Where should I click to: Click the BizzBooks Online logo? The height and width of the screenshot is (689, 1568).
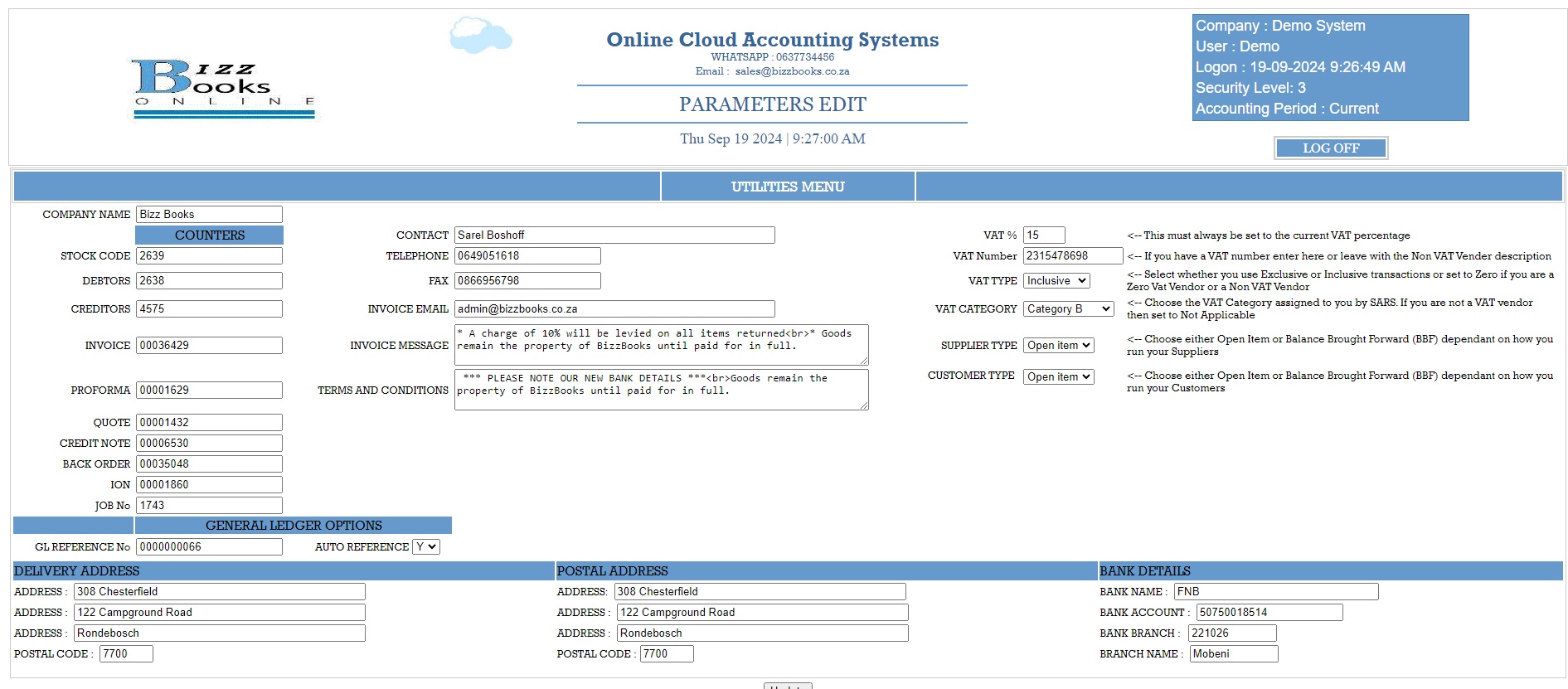(x=224, y=88)
